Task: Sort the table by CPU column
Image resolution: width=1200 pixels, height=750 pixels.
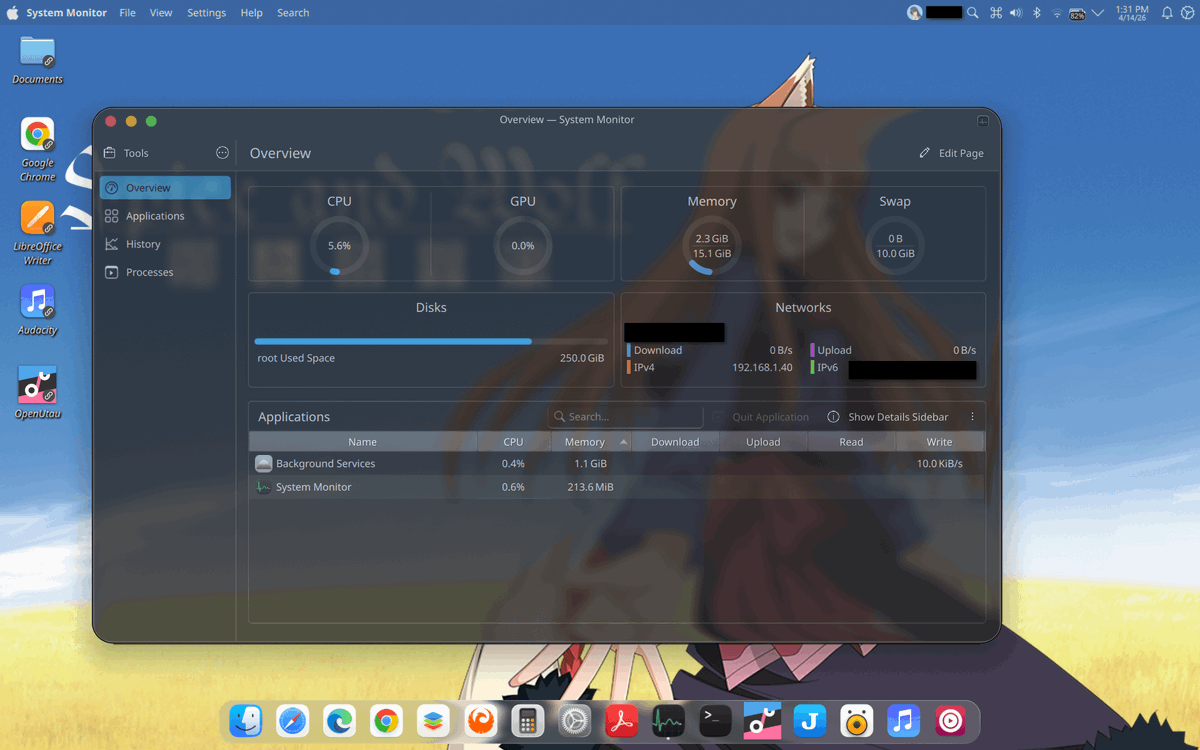Action: (513, 442)
